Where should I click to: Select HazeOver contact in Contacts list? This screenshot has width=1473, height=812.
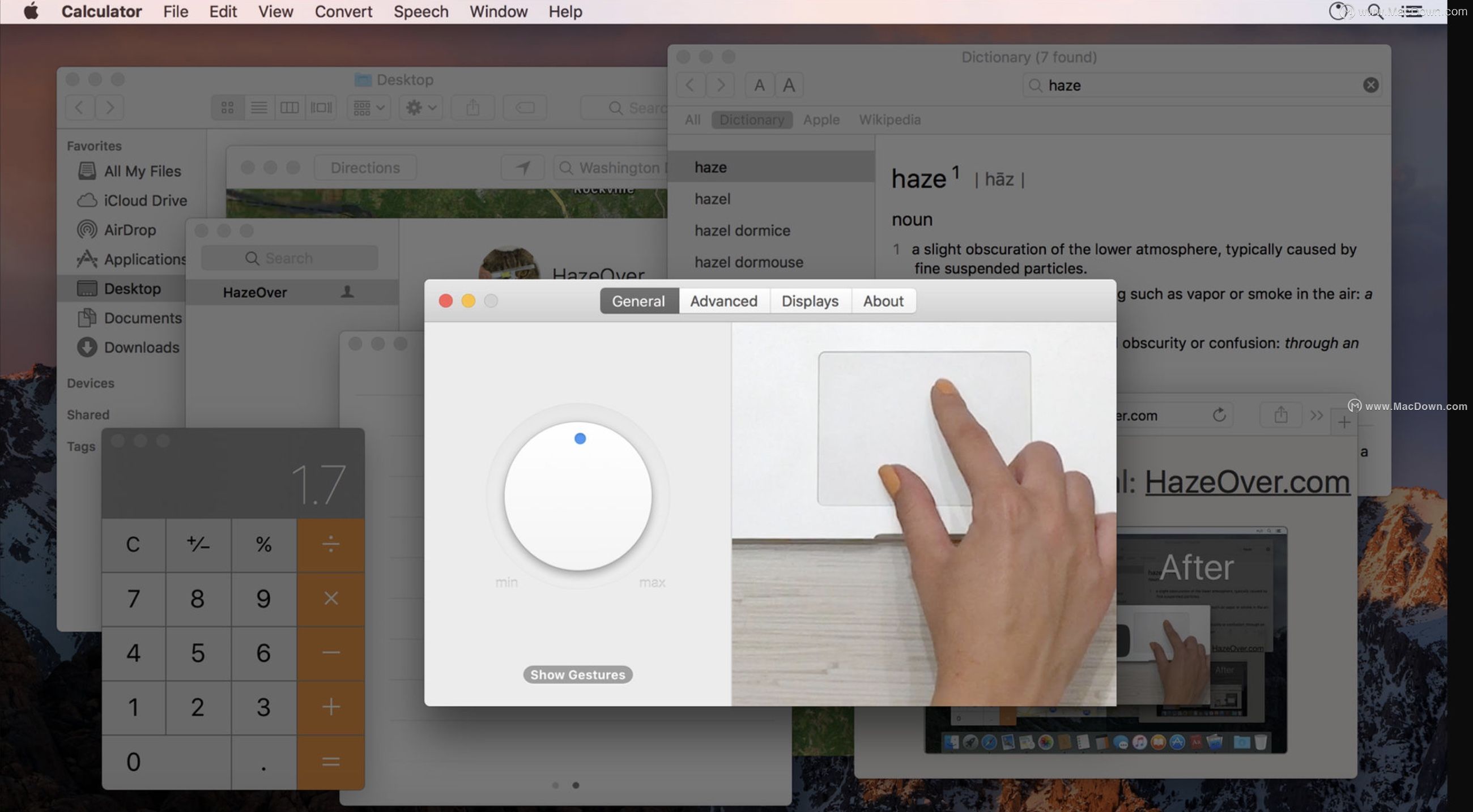click(x=292, y=292)
